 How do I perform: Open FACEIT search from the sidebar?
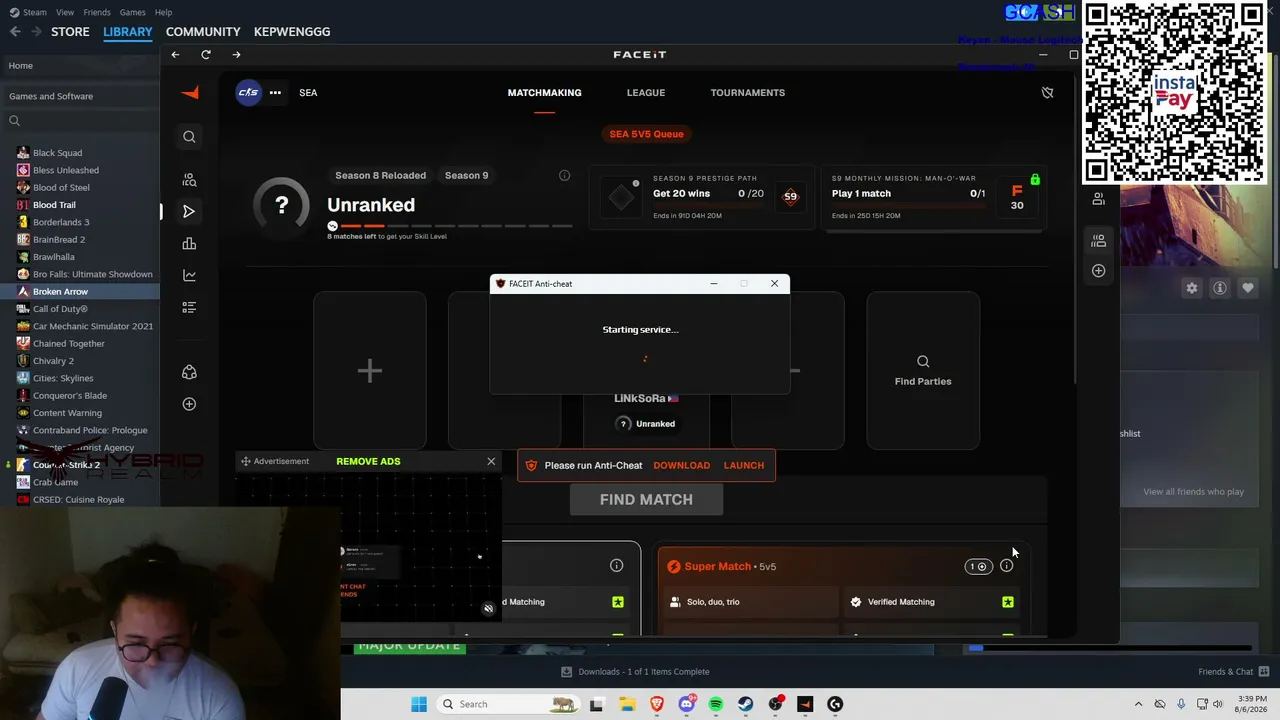[189, 137]
